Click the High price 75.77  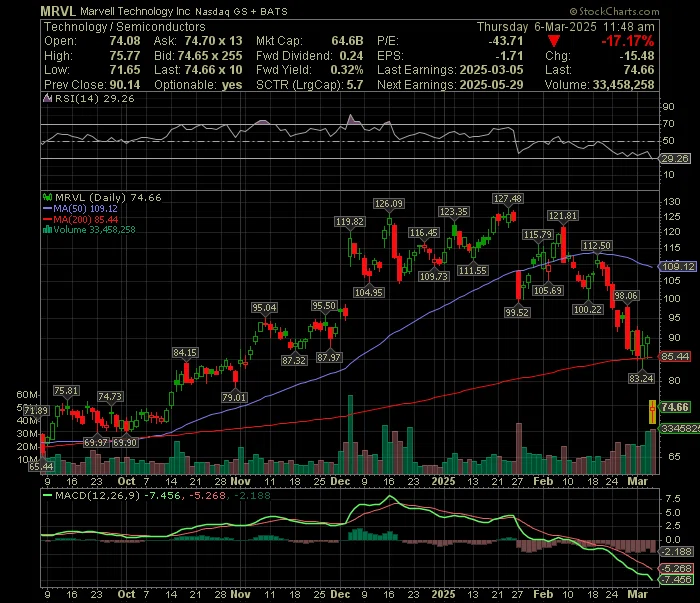pyautogui.click(x=125, y=56)
